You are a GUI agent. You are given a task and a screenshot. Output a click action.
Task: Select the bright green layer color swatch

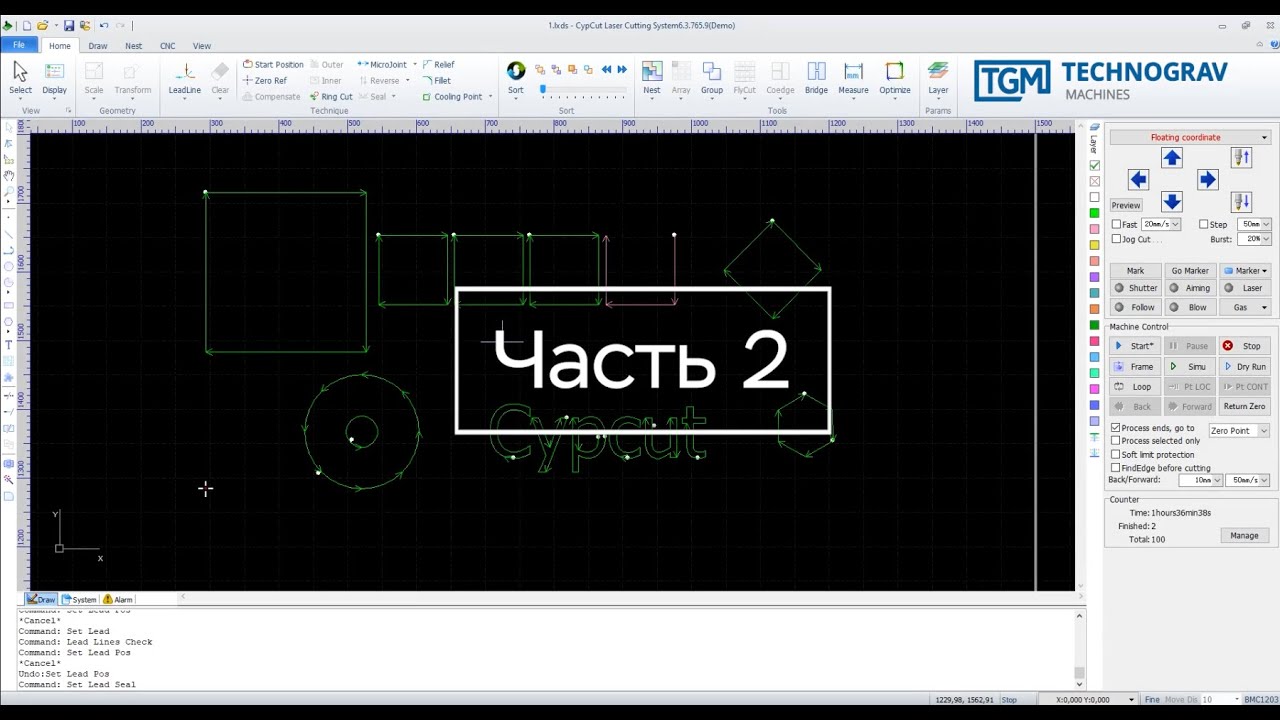pyautogui.click(x=1095, y=213)
